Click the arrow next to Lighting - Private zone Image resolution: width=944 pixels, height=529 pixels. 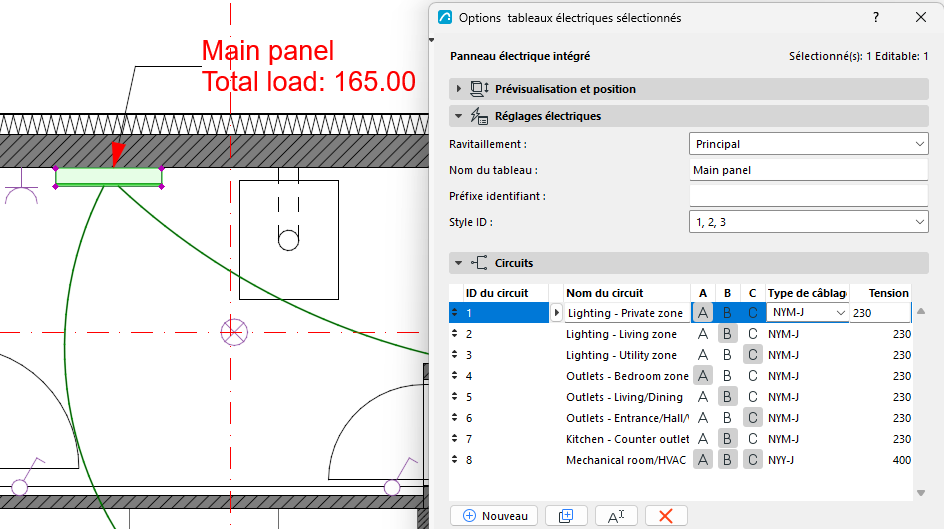click(x=556, y=313)
